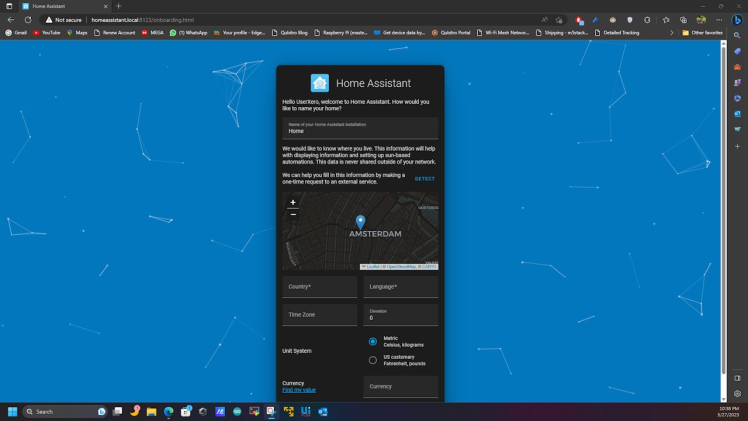Select Metric unit system
Image resolution: width=748 pixels, height=421 pixels.
point(373,341)
